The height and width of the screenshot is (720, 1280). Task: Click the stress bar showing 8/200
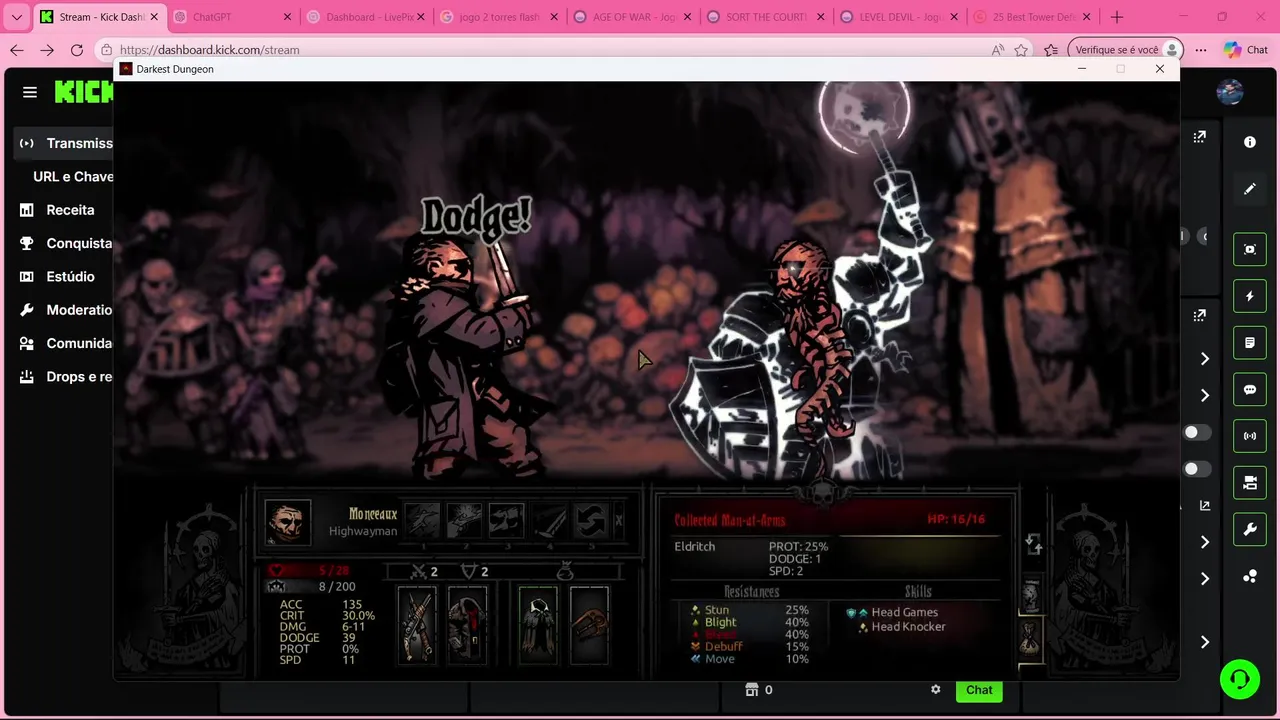(310, 587)
